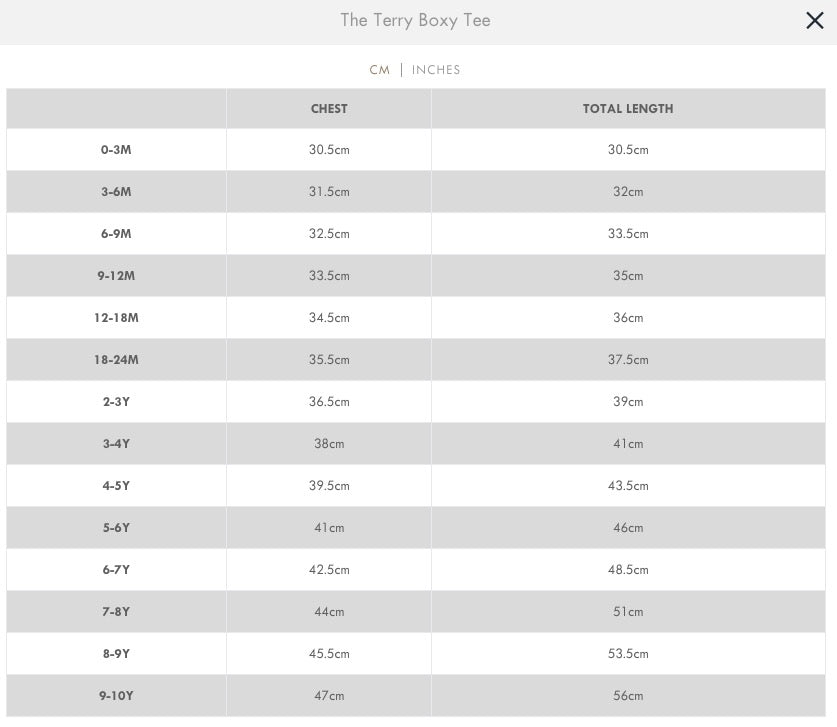Click the 38cm chest value for 3-4Y
Viewport: 837px width, 727px height.
tap(329, 444)
